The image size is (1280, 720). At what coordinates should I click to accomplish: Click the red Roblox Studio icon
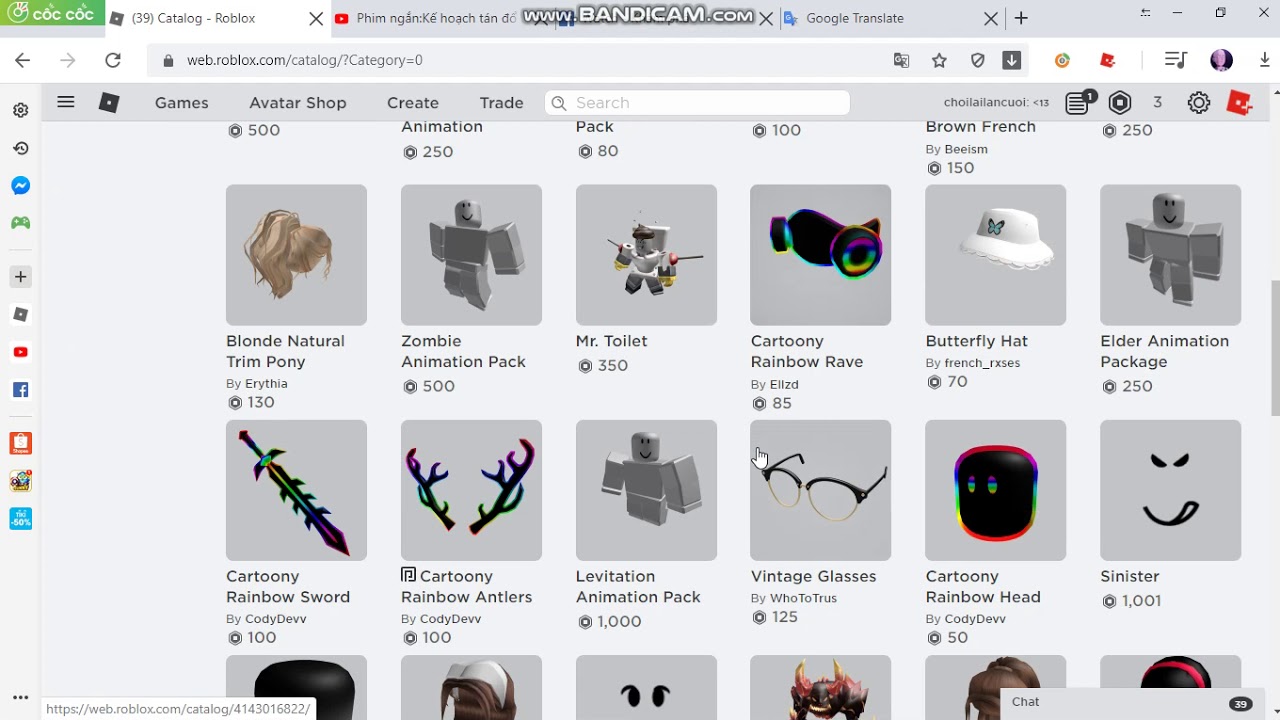click(1239, 102)
